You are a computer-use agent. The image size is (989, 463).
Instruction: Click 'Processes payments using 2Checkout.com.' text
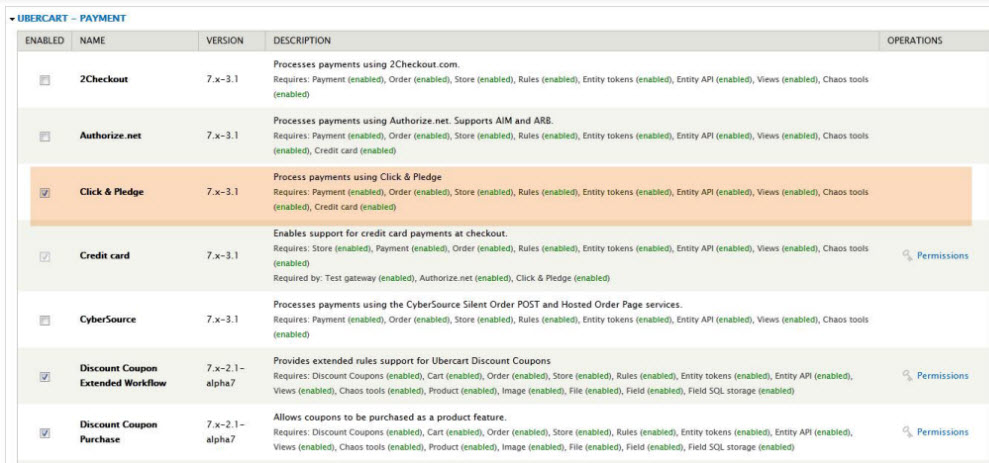366,64
